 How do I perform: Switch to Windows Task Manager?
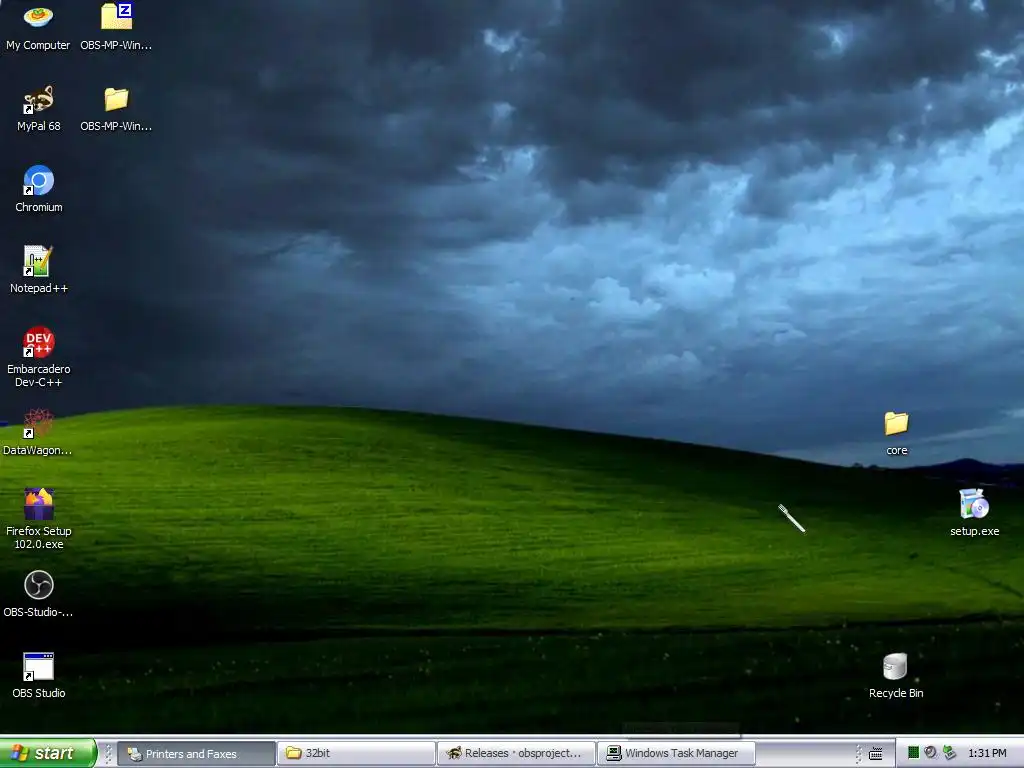click(x=676, y=754)
